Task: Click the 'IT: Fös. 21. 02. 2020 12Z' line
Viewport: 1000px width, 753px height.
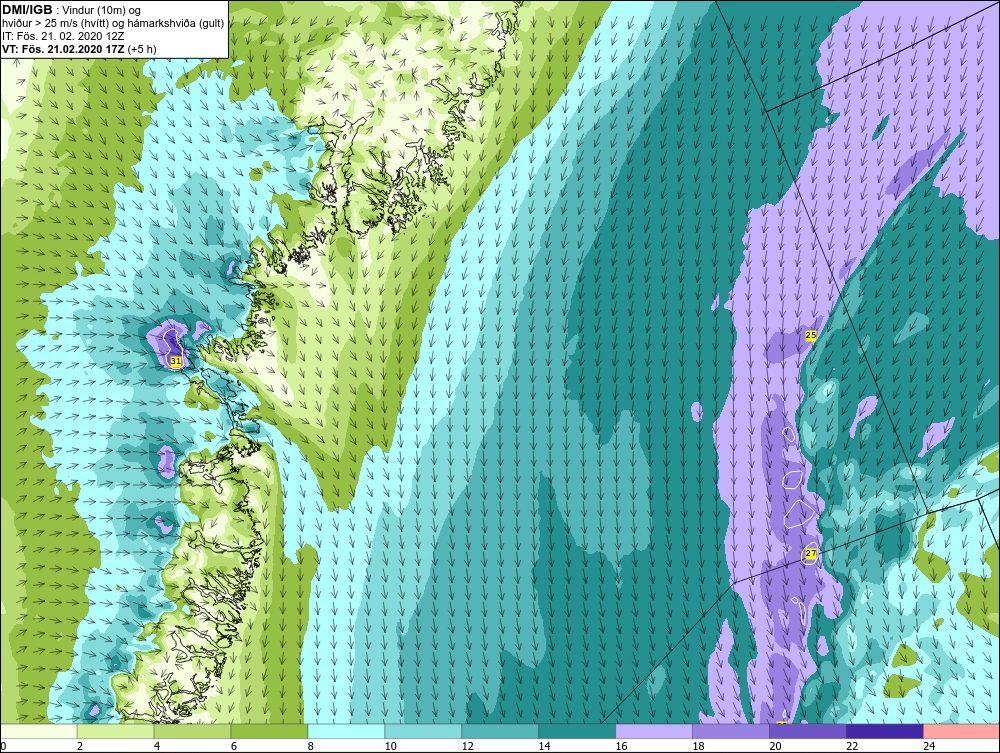Action: click(x=63, y=36)
